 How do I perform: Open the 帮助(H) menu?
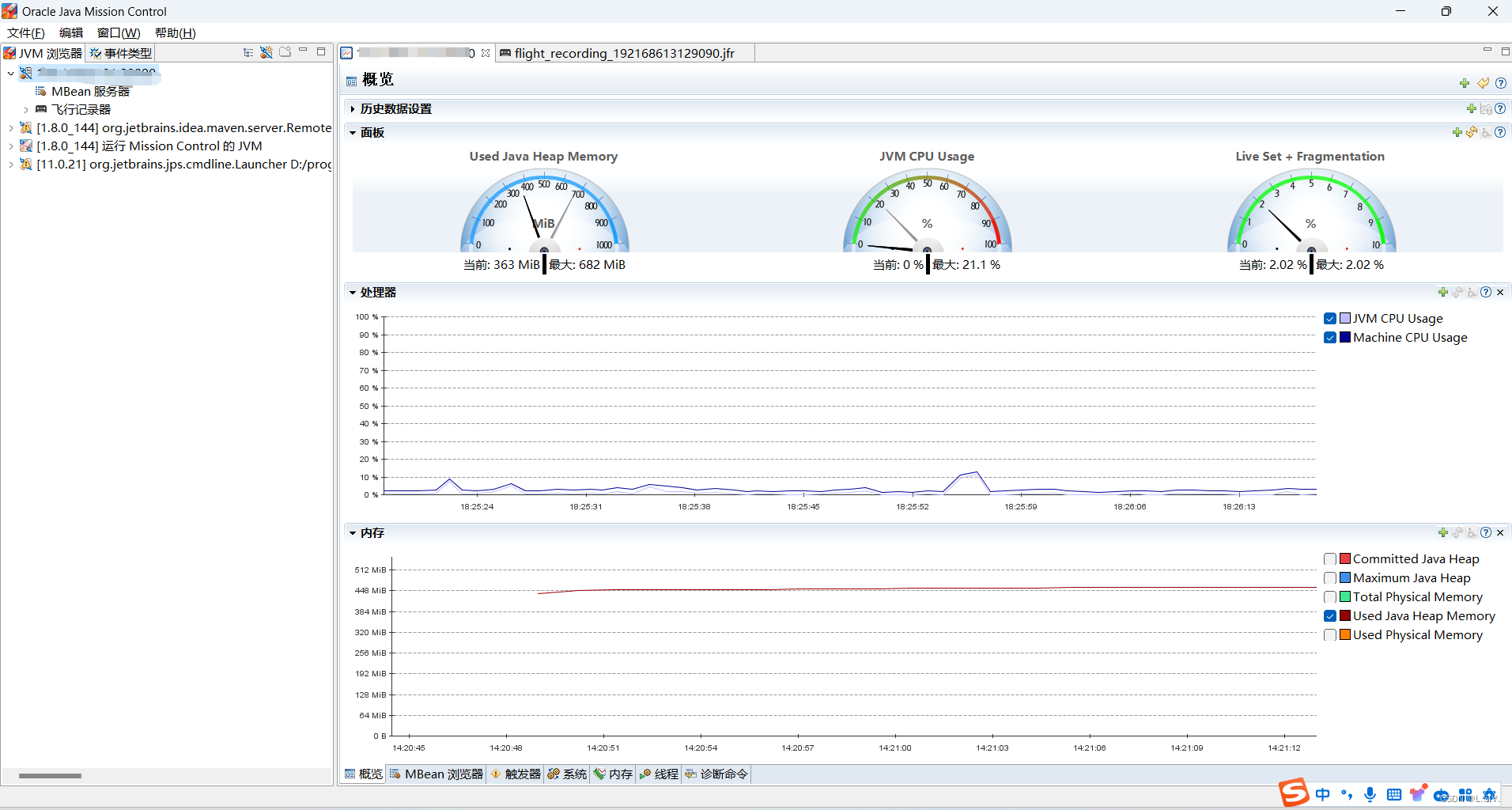[175, 32]
